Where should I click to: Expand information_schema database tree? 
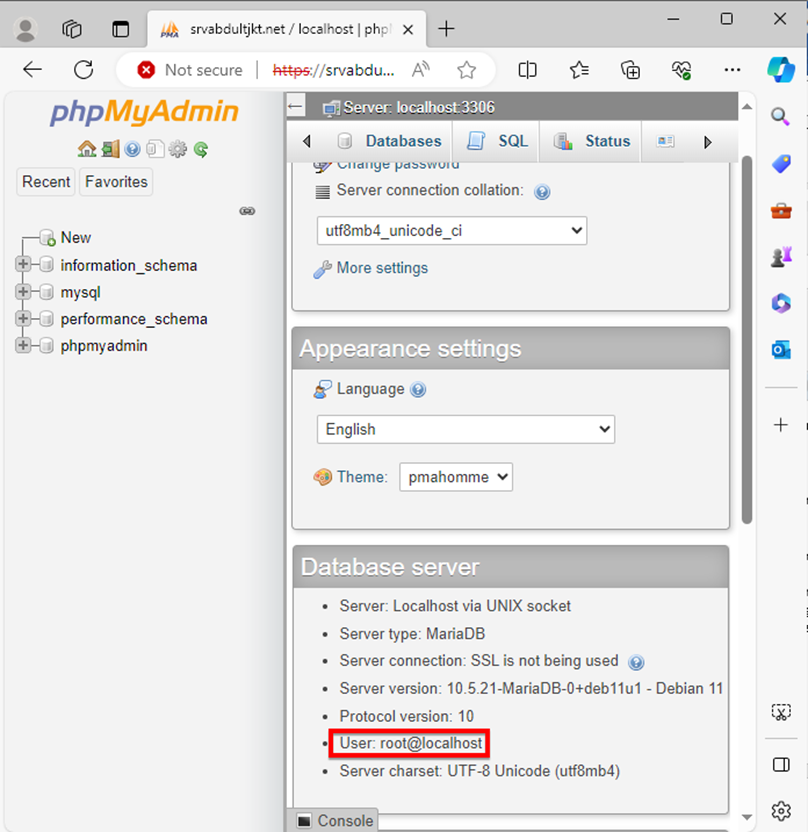click(x=23, y=264)
